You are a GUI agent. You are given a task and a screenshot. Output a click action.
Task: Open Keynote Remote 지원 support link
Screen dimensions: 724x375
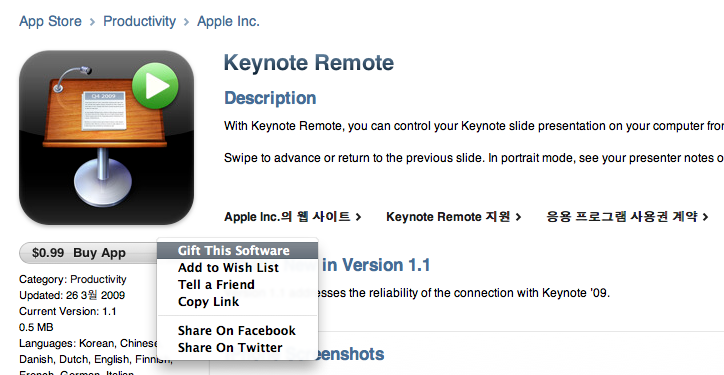(x=448, y=217)
